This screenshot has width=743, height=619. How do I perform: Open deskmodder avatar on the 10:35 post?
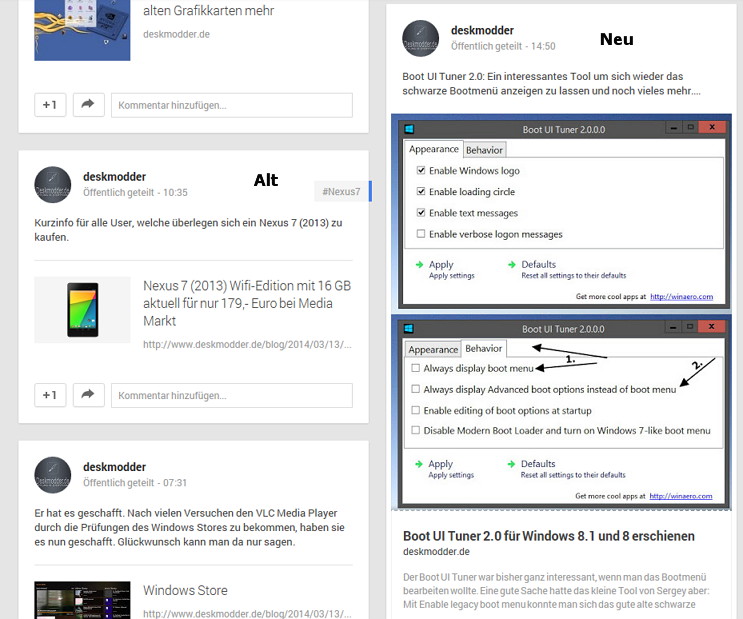53,185
